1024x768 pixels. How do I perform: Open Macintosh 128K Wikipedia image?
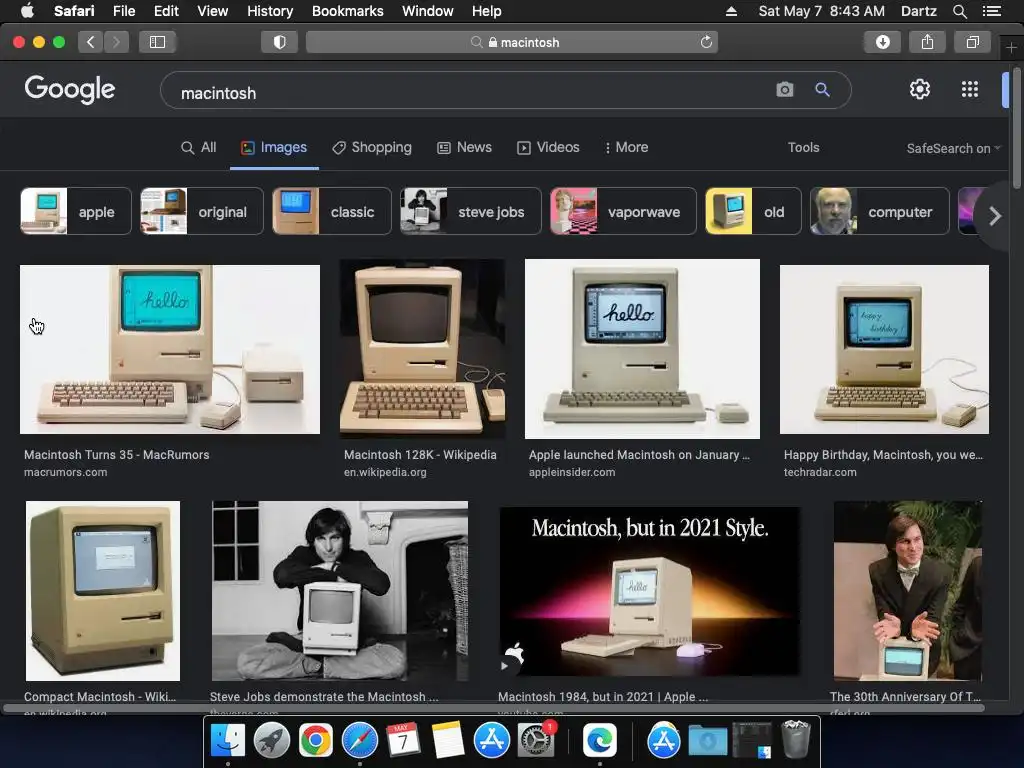[x=423, y=349]
